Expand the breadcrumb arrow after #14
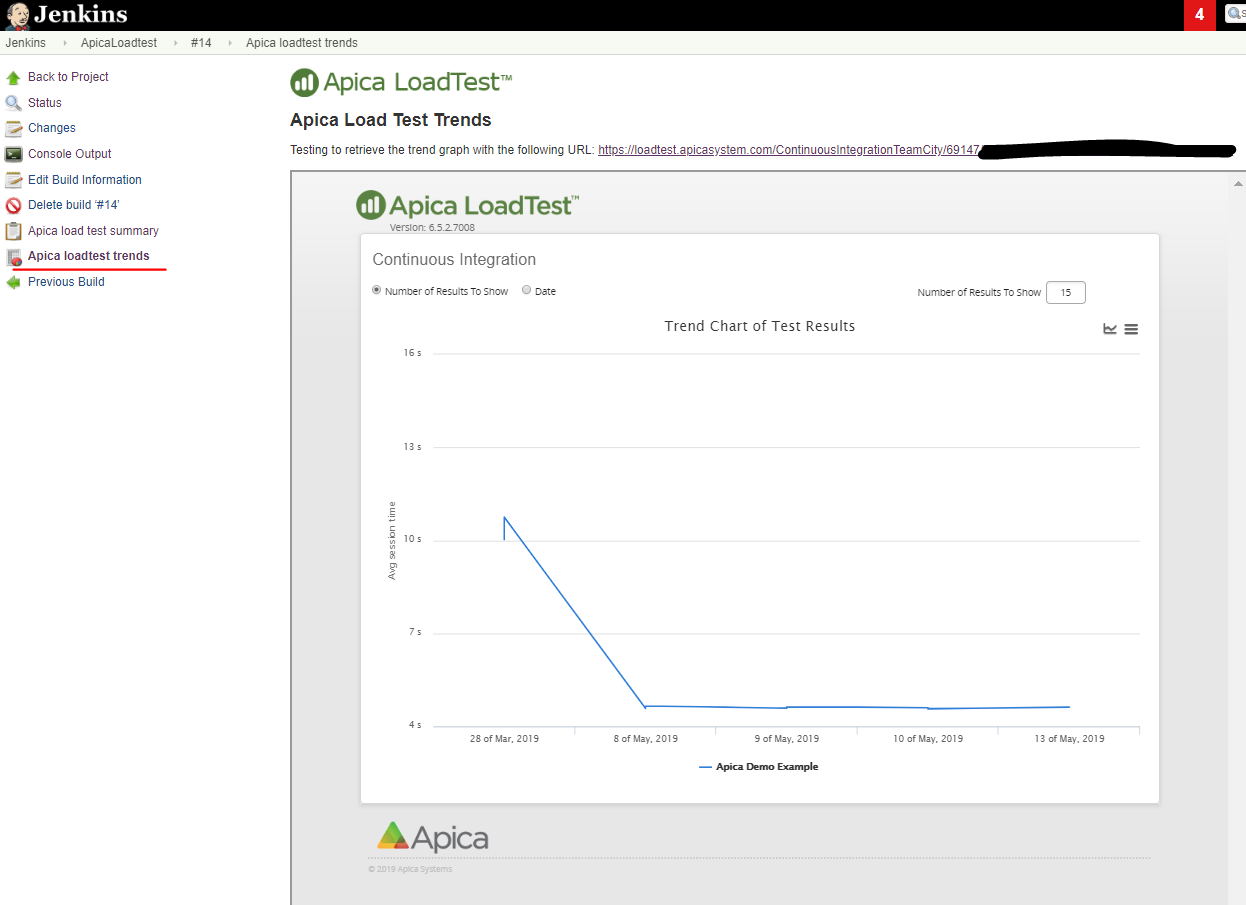This screenshot has height=905, width=1246. click(229, 43)
